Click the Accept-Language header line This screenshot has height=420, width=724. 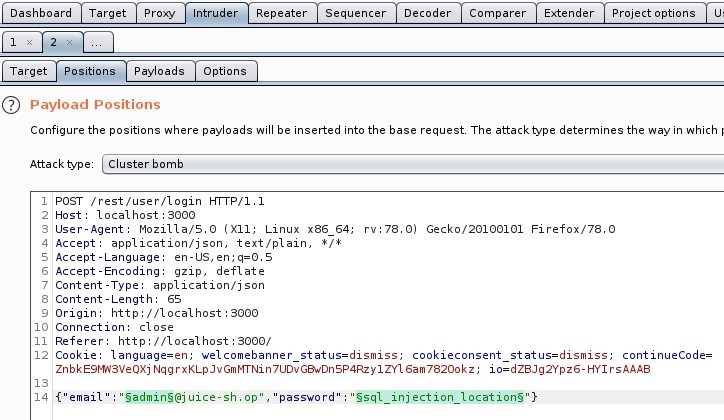[164, 257]
